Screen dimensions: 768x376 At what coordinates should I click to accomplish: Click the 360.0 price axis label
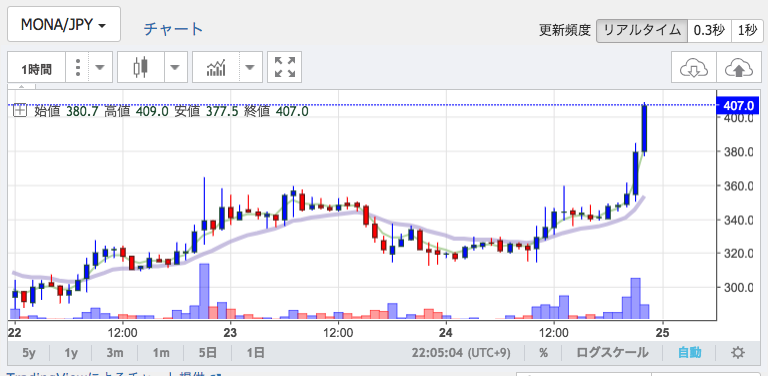click(x=738, y=186)
